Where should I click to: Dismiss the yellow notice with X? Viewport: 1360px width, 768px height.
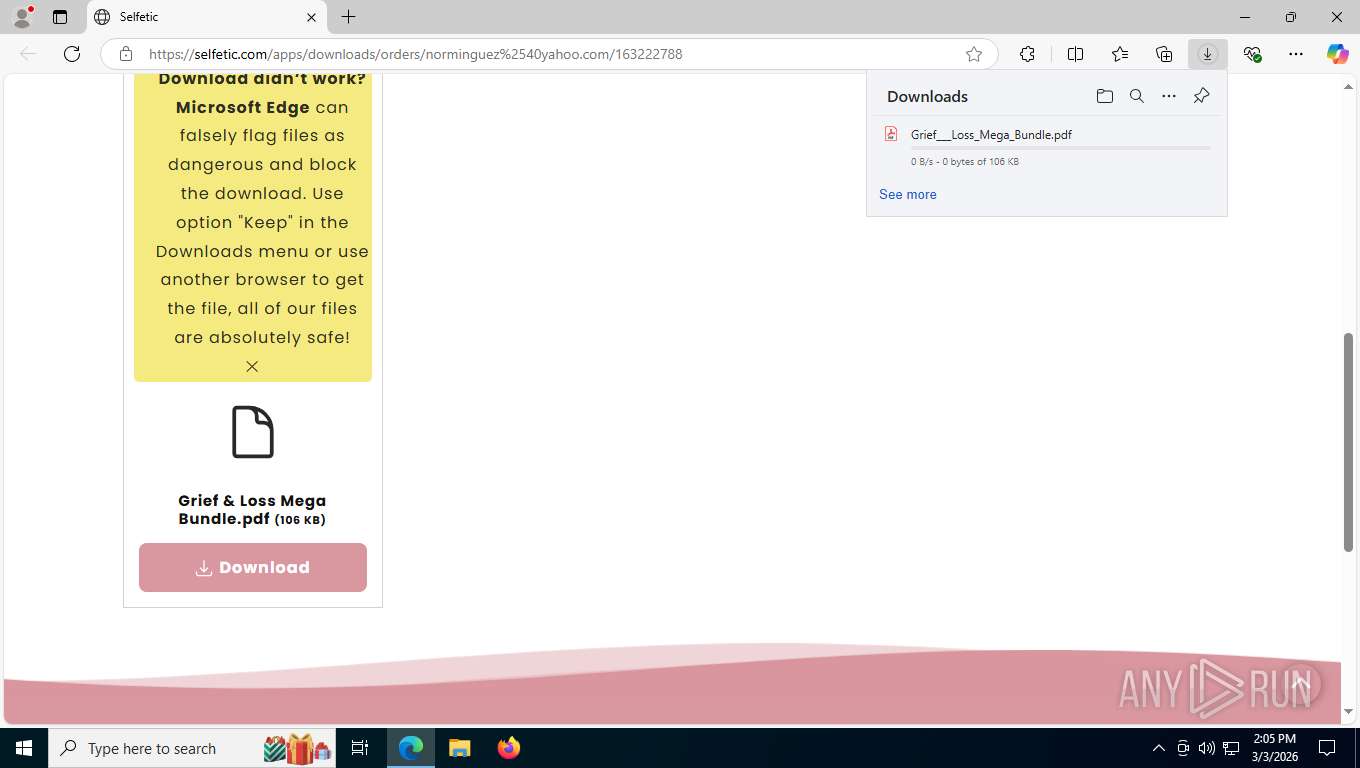252,366
